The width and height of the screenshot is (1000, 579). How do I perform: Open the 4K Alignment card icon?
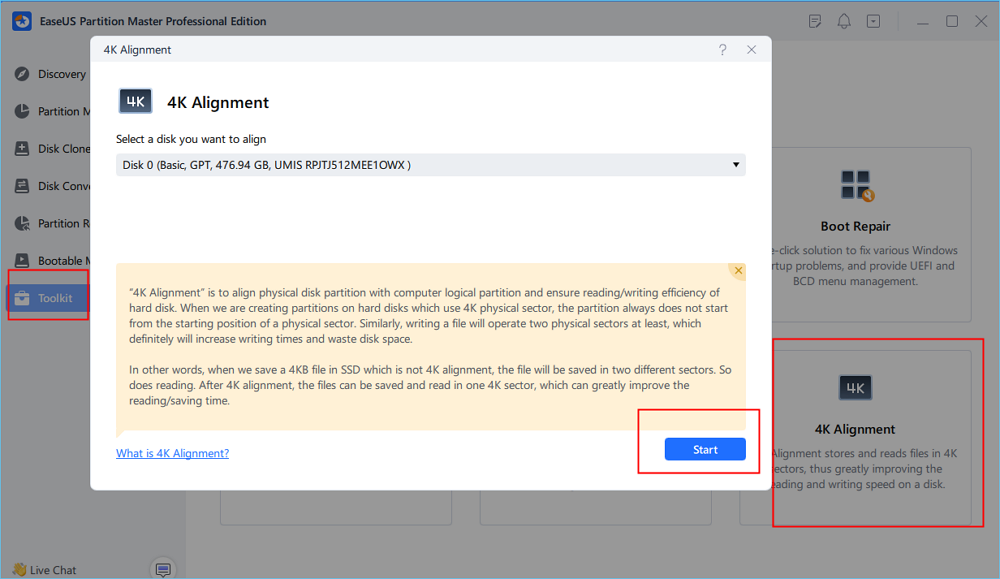tap(855, 388)
